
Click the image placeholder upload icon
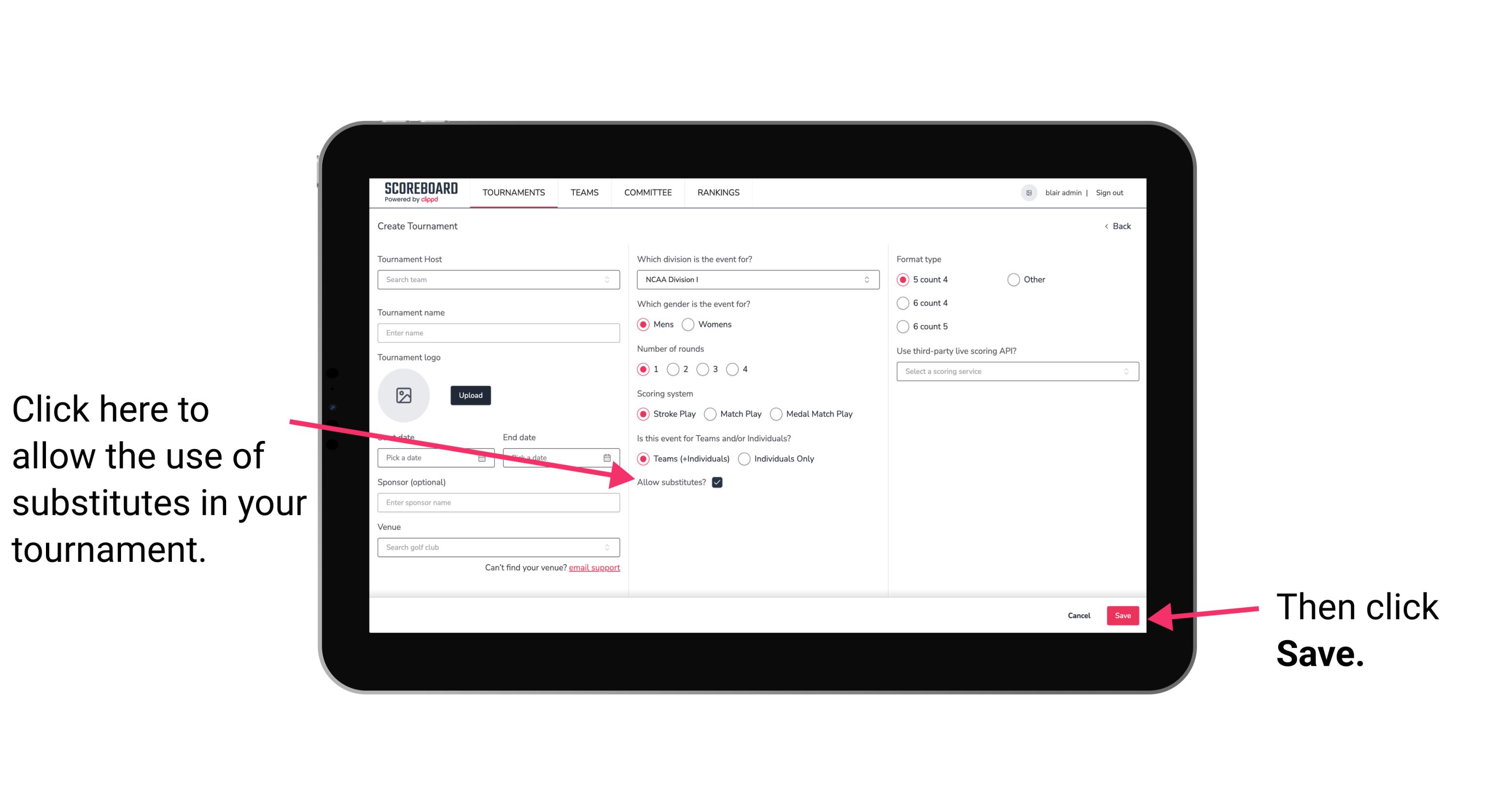(x=404, y=395)
